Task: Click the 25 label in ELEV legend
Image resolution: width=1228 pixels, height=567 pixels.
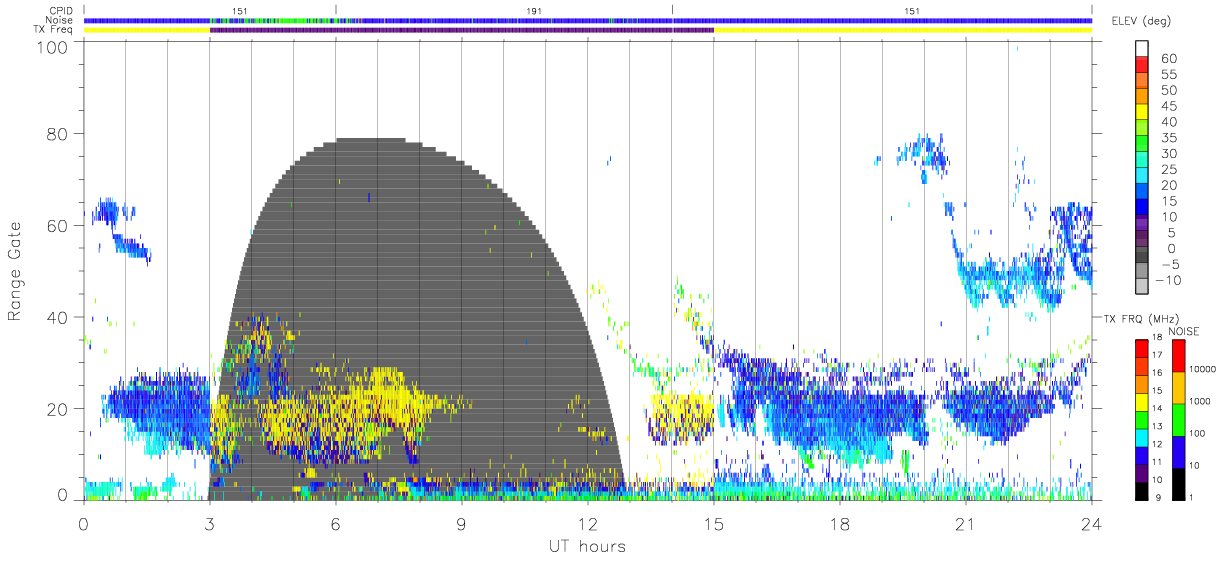Action: tap(1168, 170)
